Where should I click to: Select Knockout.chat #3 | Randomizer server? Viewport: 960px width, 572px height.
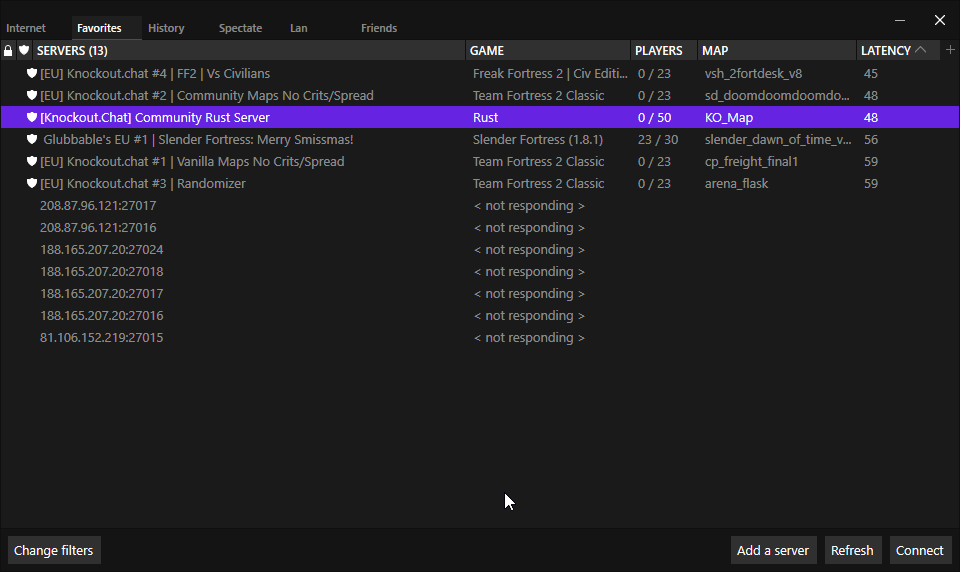(x=480, y=184)
